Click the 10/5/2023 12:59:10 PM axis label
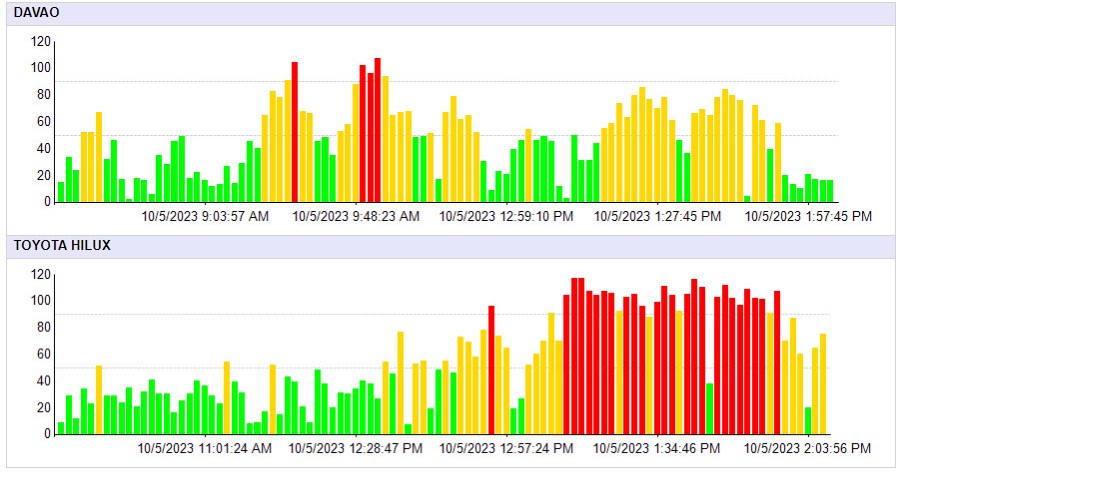The height and width of the screenshot is (481, 1104). (x=506, y=216)
